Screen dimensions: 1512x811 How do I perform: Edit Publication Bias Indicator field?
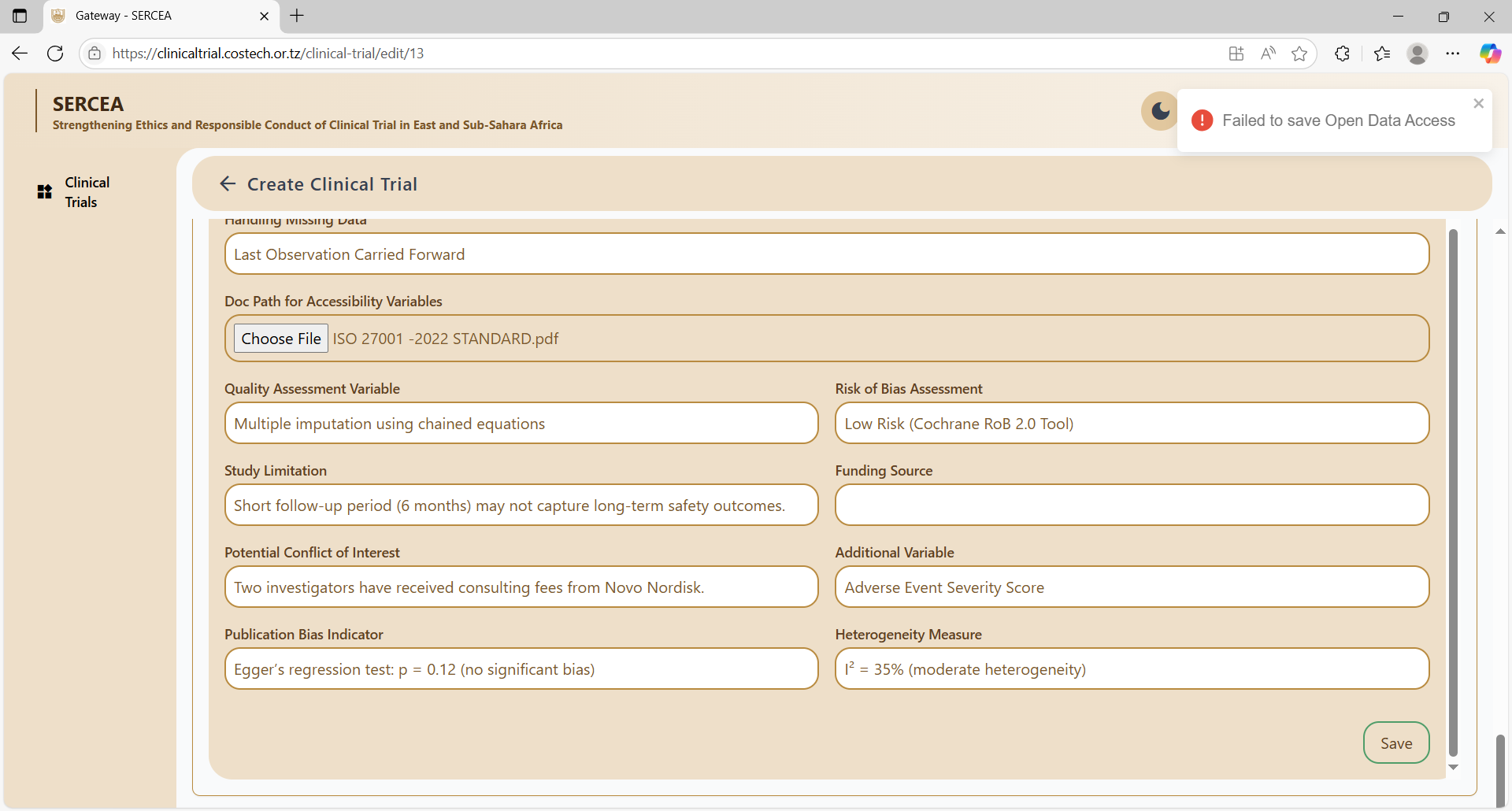coord(521,668)
